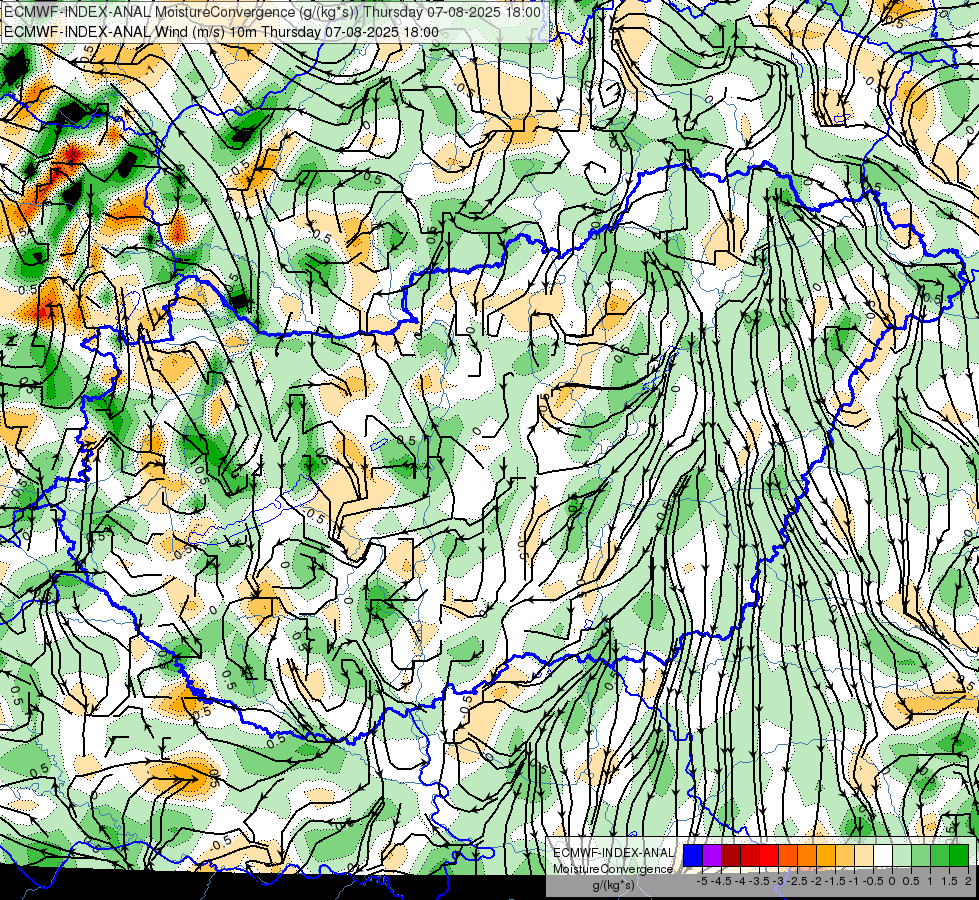The width and height of the screenshot is (979, 900).
Task: Click the -3.5 tick label in the legend
Action: point(759,881)
